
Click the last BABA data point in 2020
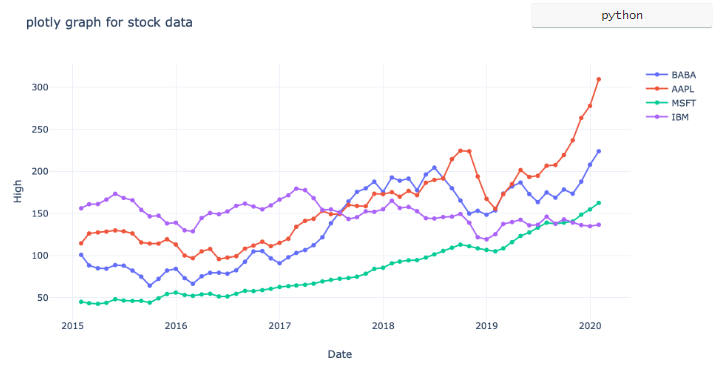pos(599,151)
